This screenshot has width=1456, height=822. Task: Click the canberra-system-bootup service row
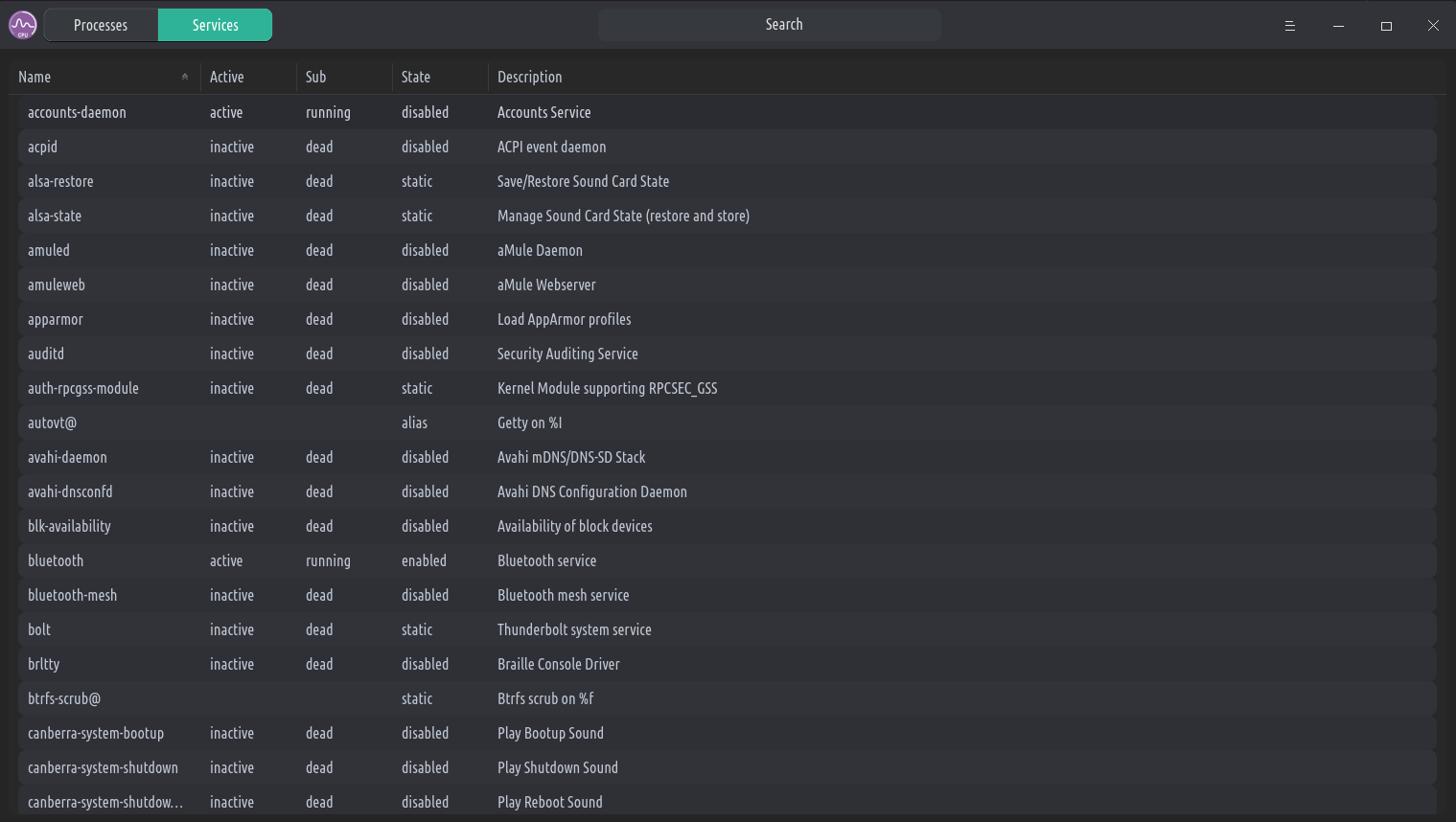point(96,733)
